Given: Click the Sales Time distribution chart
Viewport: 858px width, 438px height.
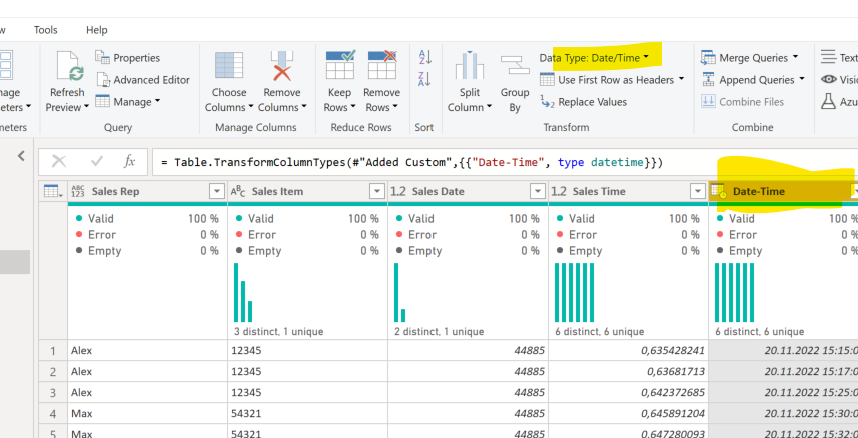Looking at the screenshot, I should tap(574, 292).
